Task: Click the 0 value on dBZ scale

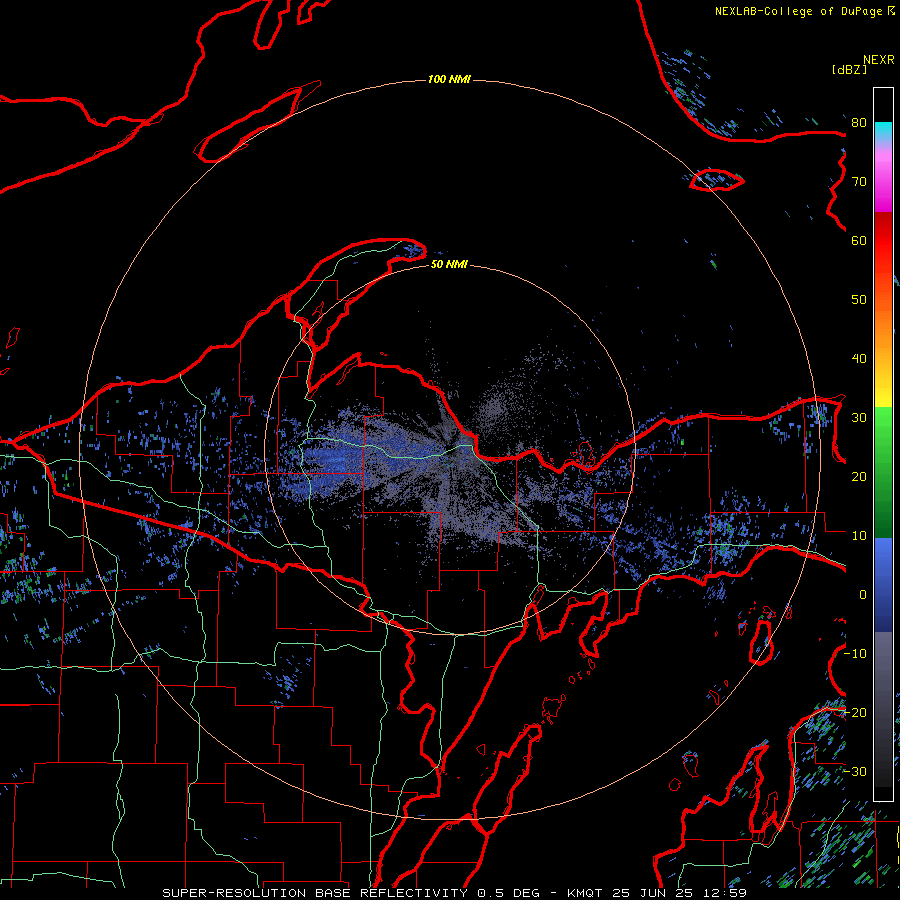Action: pos(863,595)
